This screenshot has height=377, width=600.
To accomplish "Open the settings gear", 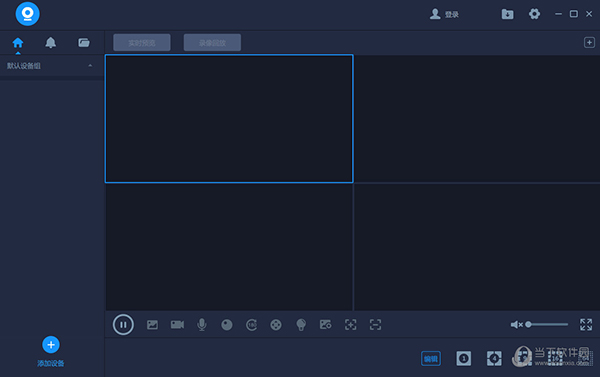I will [534, 14].
